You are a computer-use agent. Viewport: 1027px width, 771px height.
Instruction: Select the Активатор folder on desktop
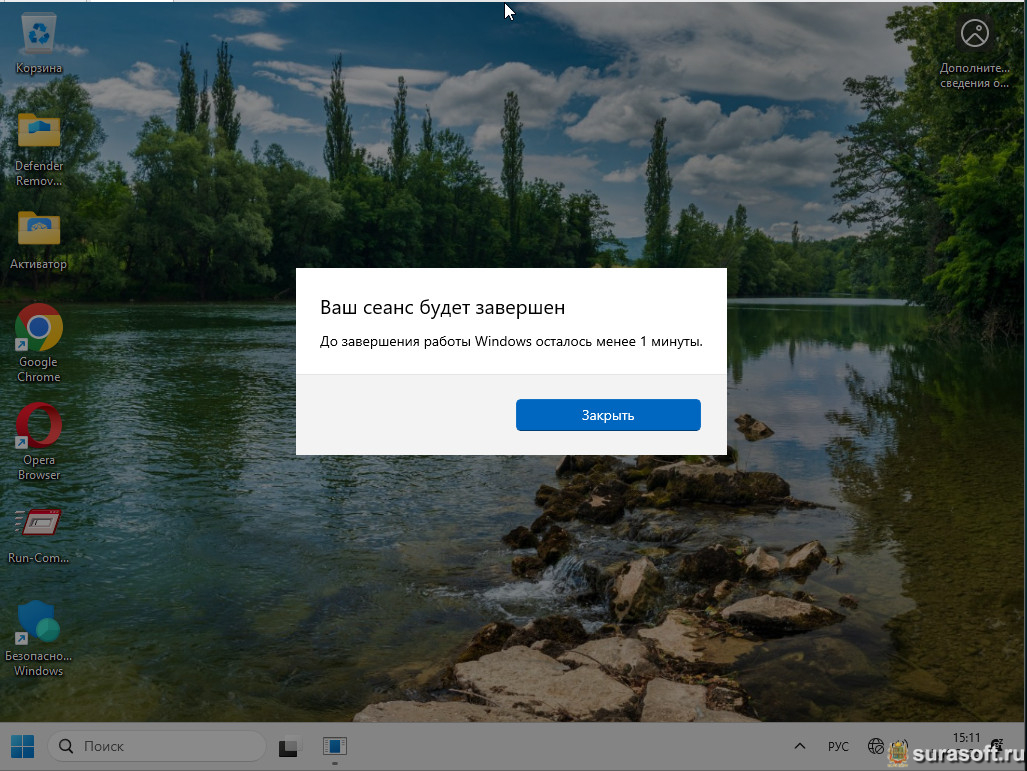(x=39, y=230)
